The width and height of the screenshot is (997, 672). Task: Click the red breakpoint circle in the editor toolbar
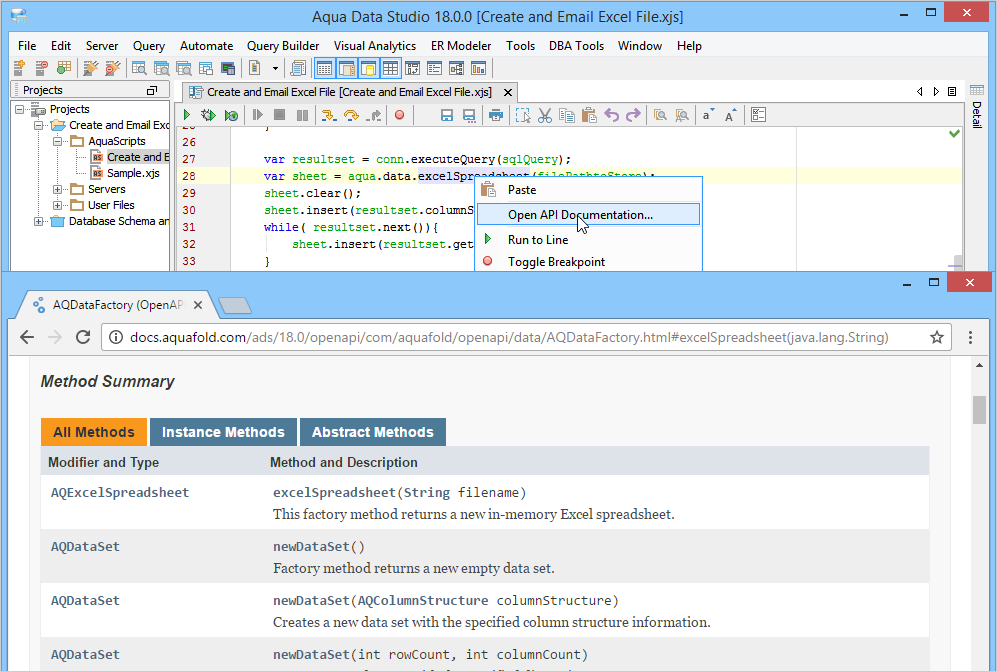pyautogui.click(x=399, y=115)
